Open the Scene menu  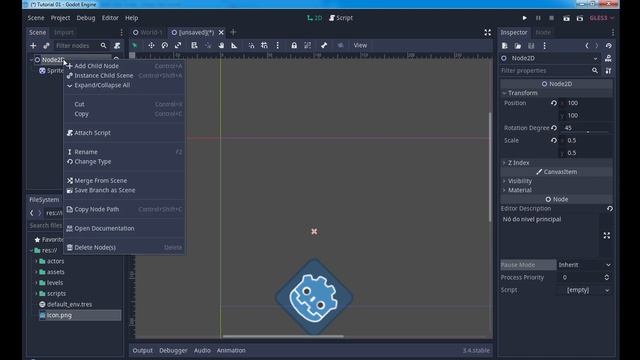pos(36,18)
